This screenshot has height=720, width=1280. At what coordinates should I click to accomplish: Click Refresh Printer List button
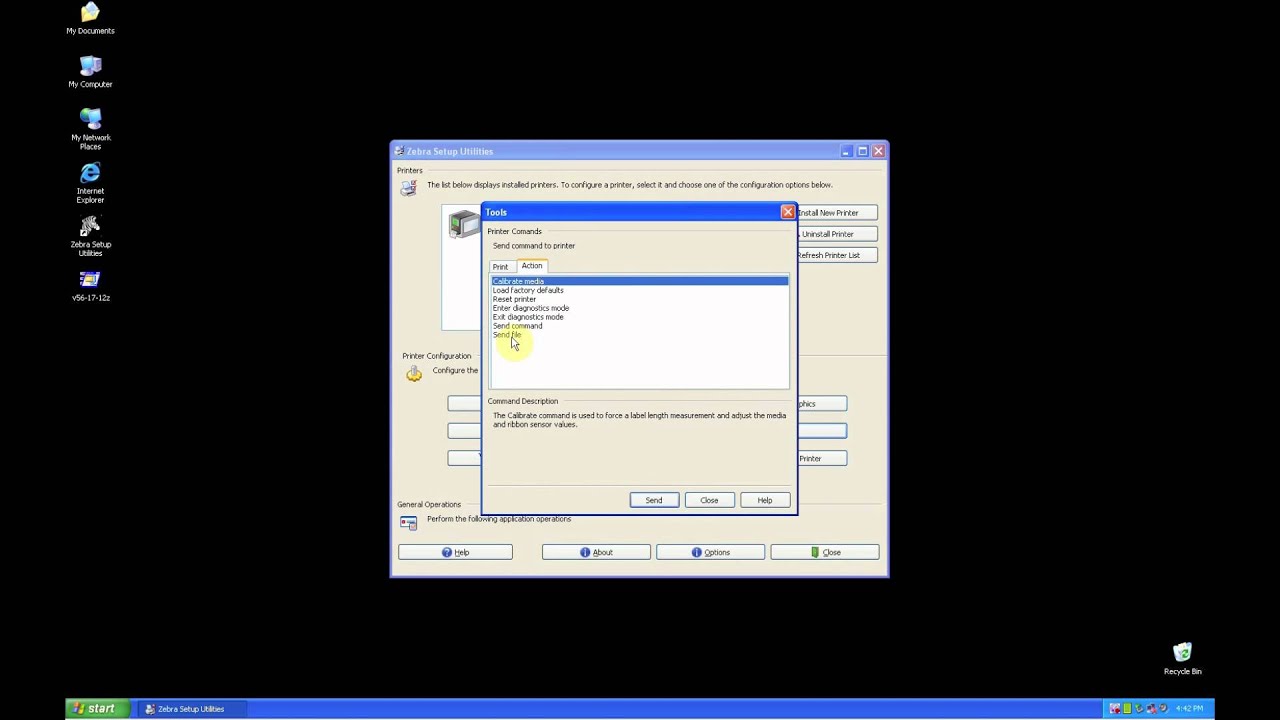click(836, 255)
